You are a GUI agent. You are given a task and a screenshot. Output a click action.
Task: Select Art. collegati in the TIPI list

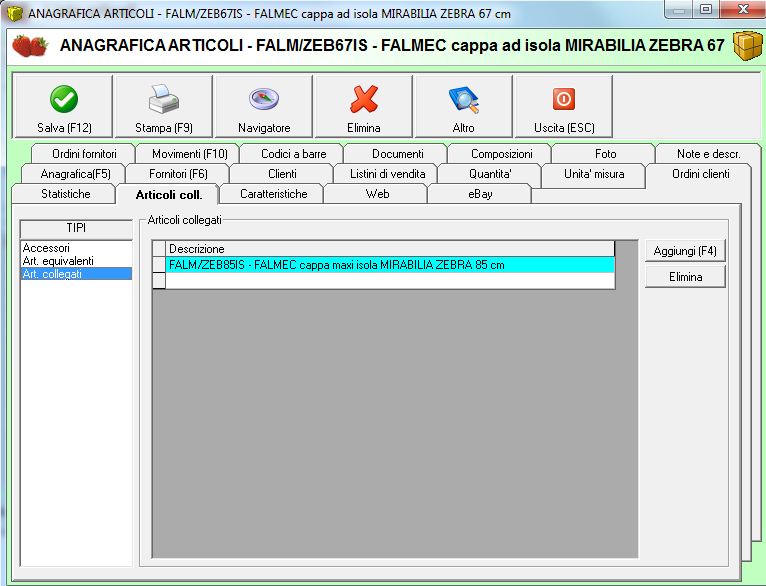click(76, 274)
